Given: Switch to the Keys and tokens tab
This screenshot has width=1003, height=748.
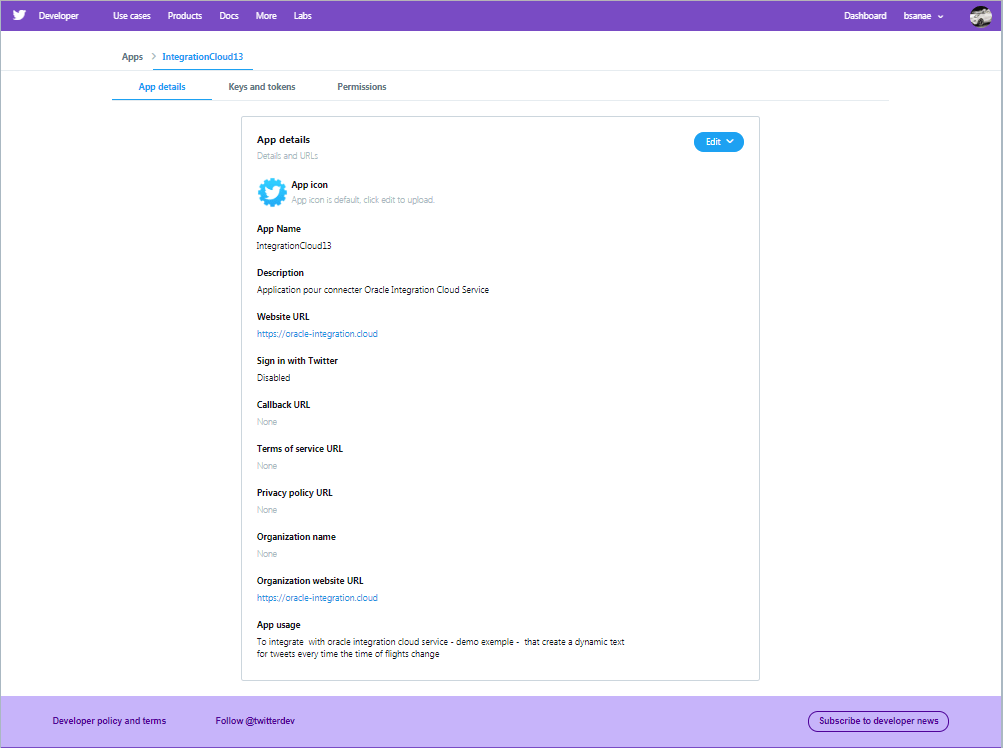Looking at the screenshot, I should pyautogui.click(x=261, y=87).
